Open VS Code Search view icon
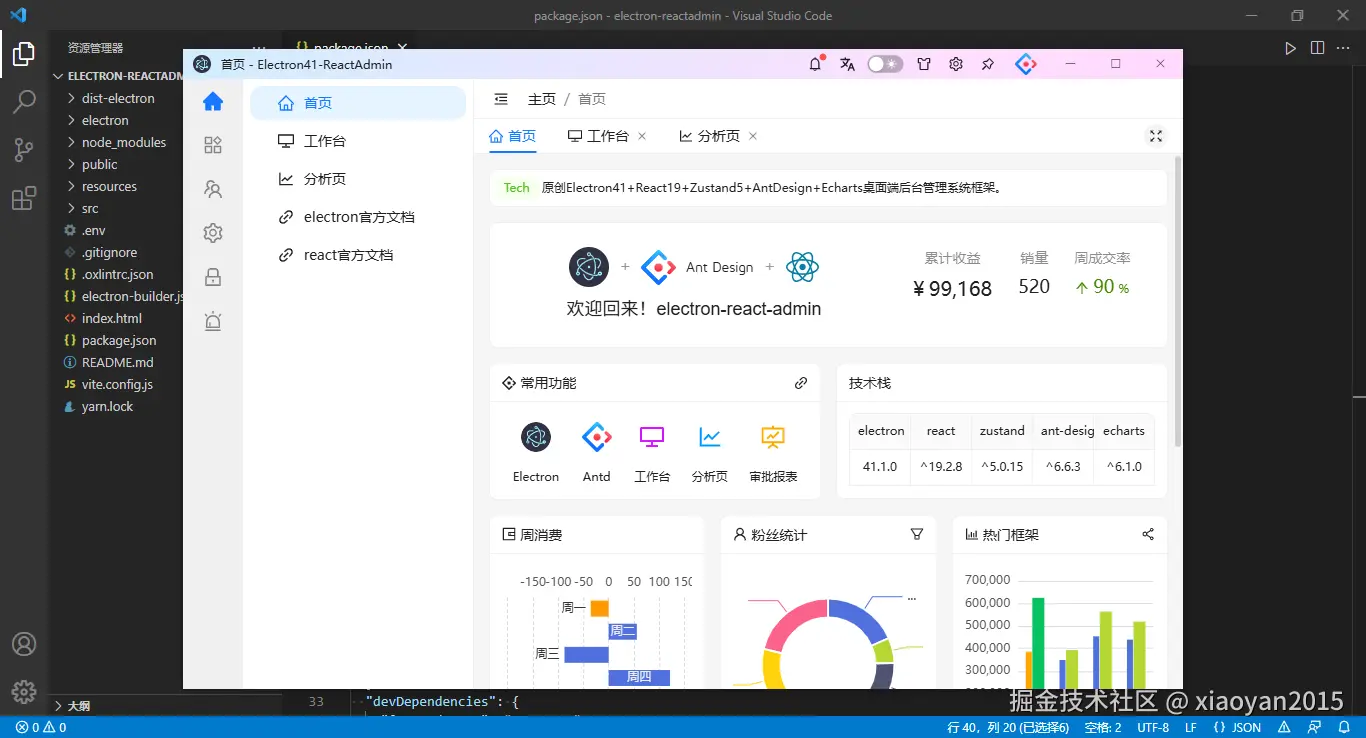Screen dimensions: 1366x738 pos(24,101)
